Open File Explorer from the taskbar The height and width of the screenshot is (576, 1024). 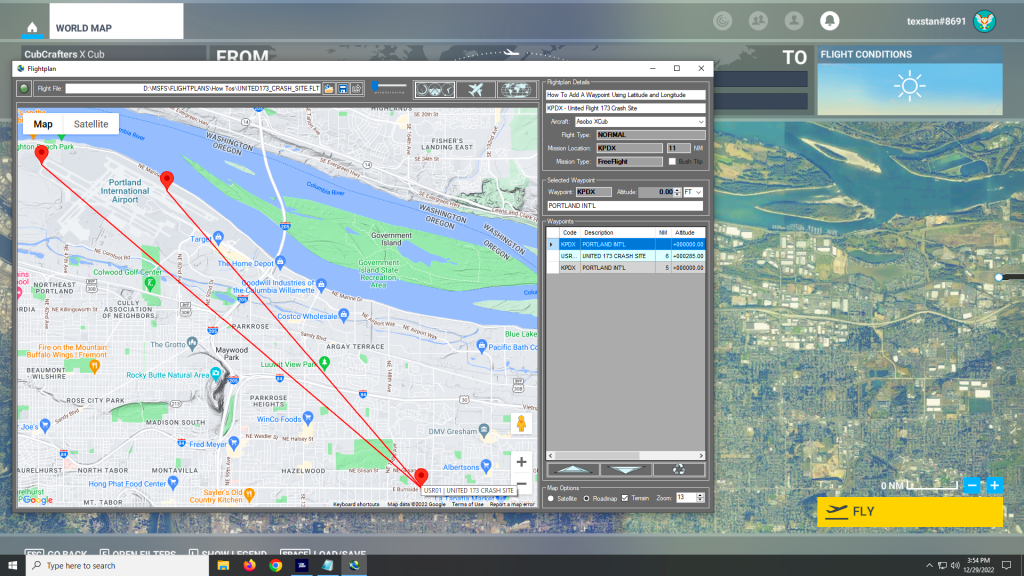[223, 566]
